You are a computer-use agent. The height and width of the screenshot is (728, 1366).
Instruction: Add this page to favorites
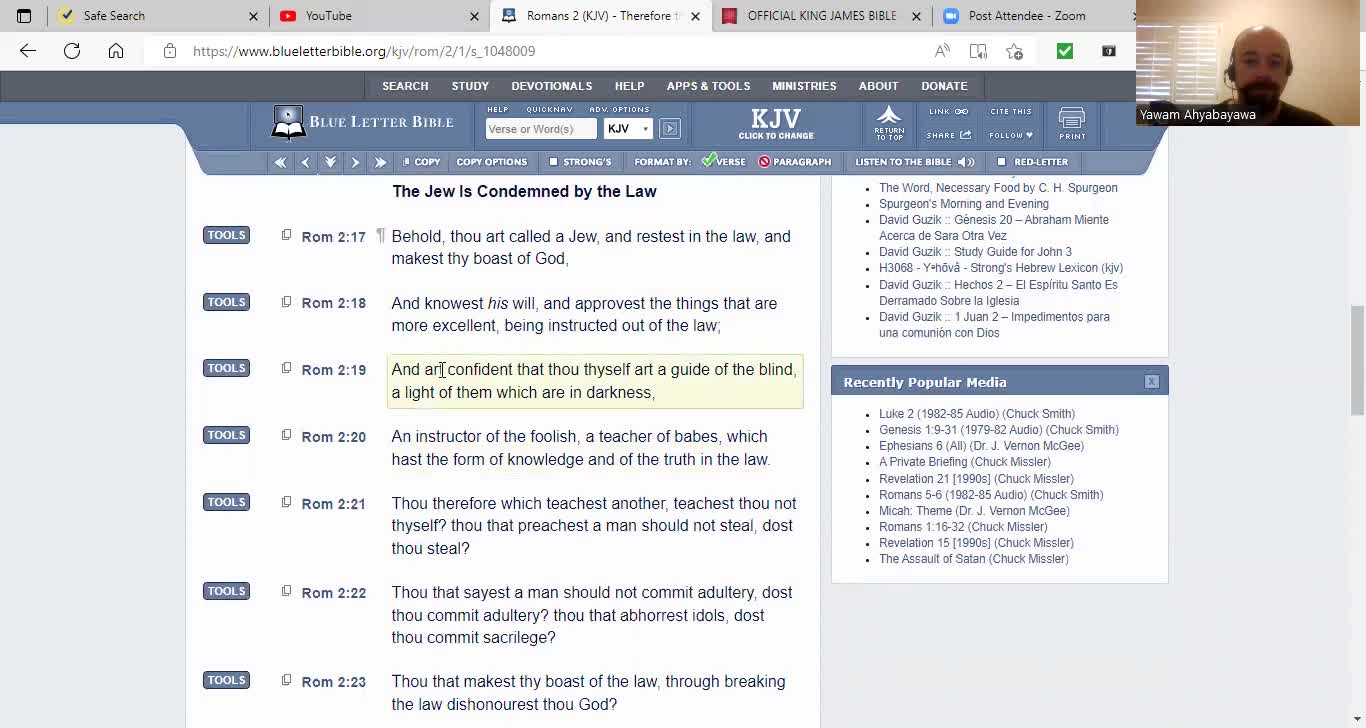[1014, 51]
